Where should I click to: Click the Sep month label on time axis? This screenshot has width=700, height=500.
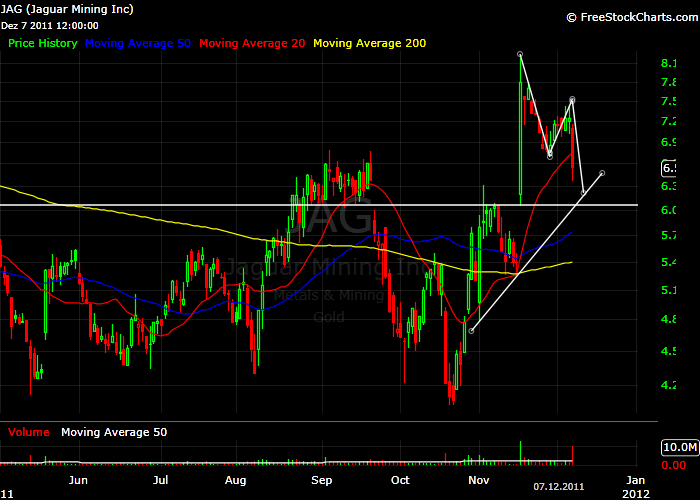coord(321,481)
